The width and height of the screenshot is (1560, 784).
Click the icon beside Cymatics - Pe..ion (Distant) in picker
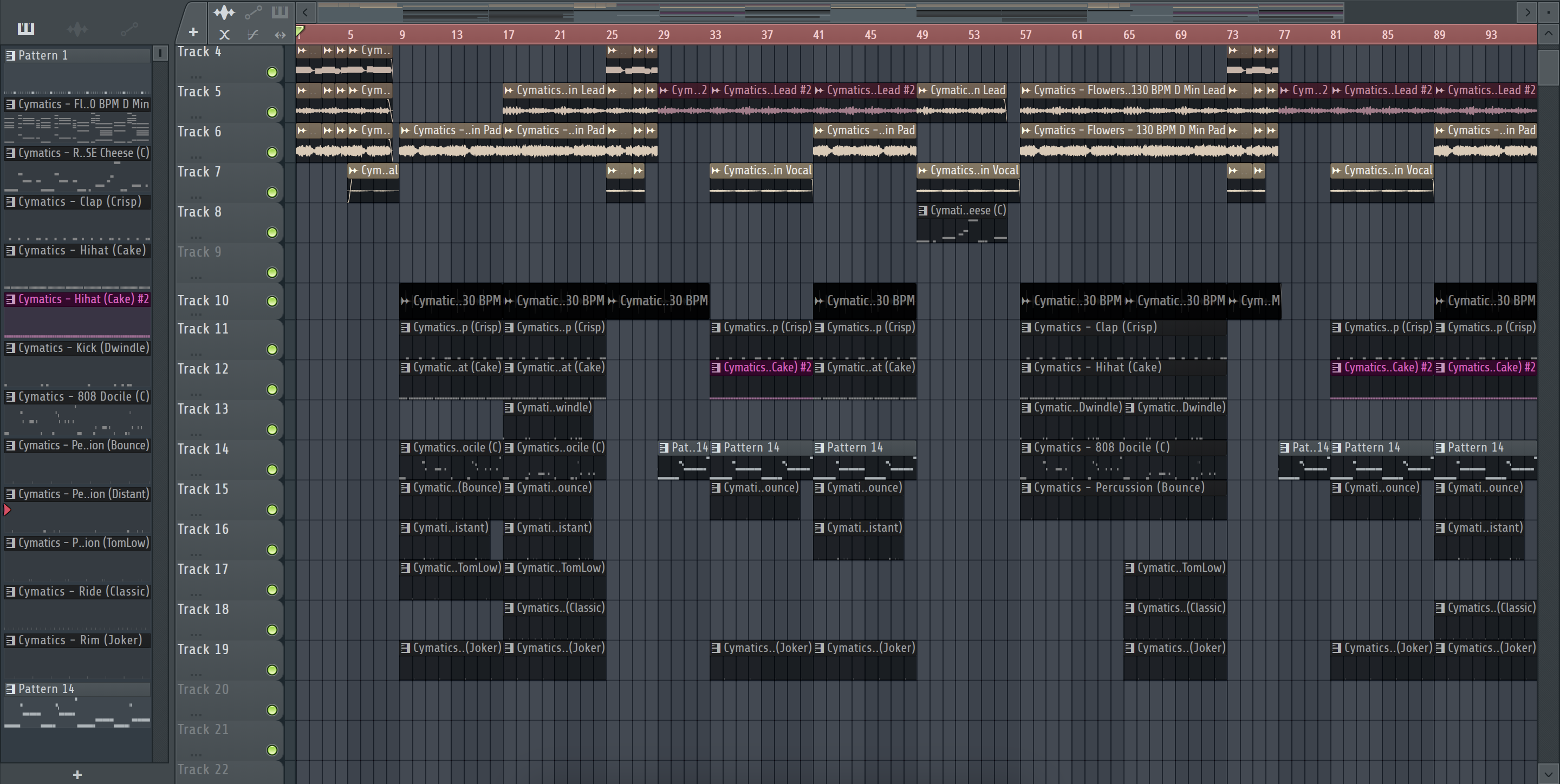[x=10, y=494]
